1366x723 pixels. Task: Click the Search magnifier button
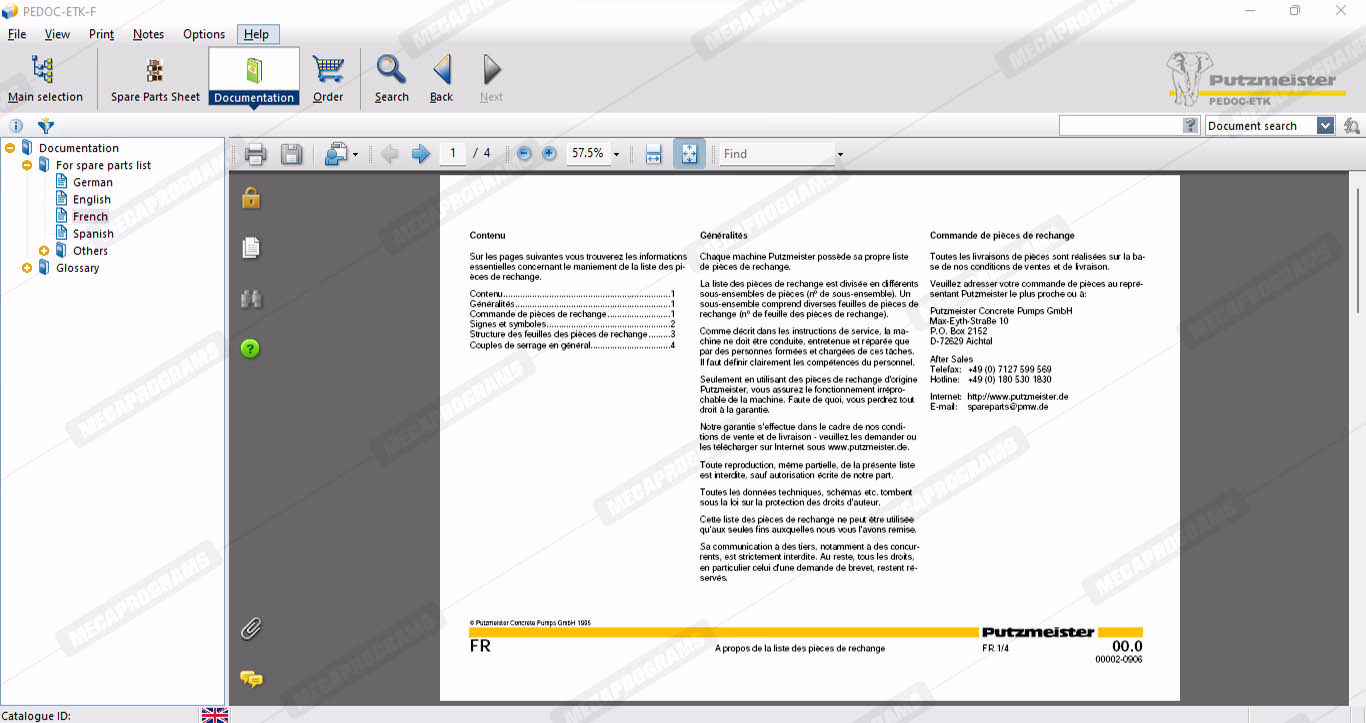coord(391,79)
